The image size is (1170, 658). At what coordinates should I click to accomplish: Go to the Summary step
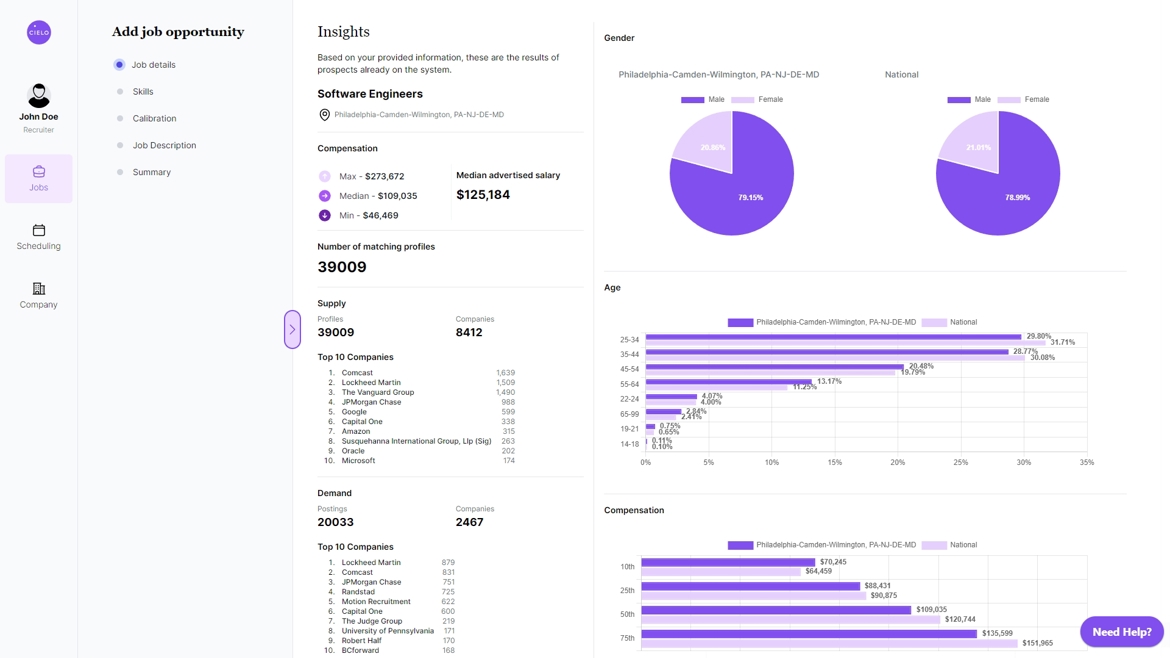click(152, 173)
